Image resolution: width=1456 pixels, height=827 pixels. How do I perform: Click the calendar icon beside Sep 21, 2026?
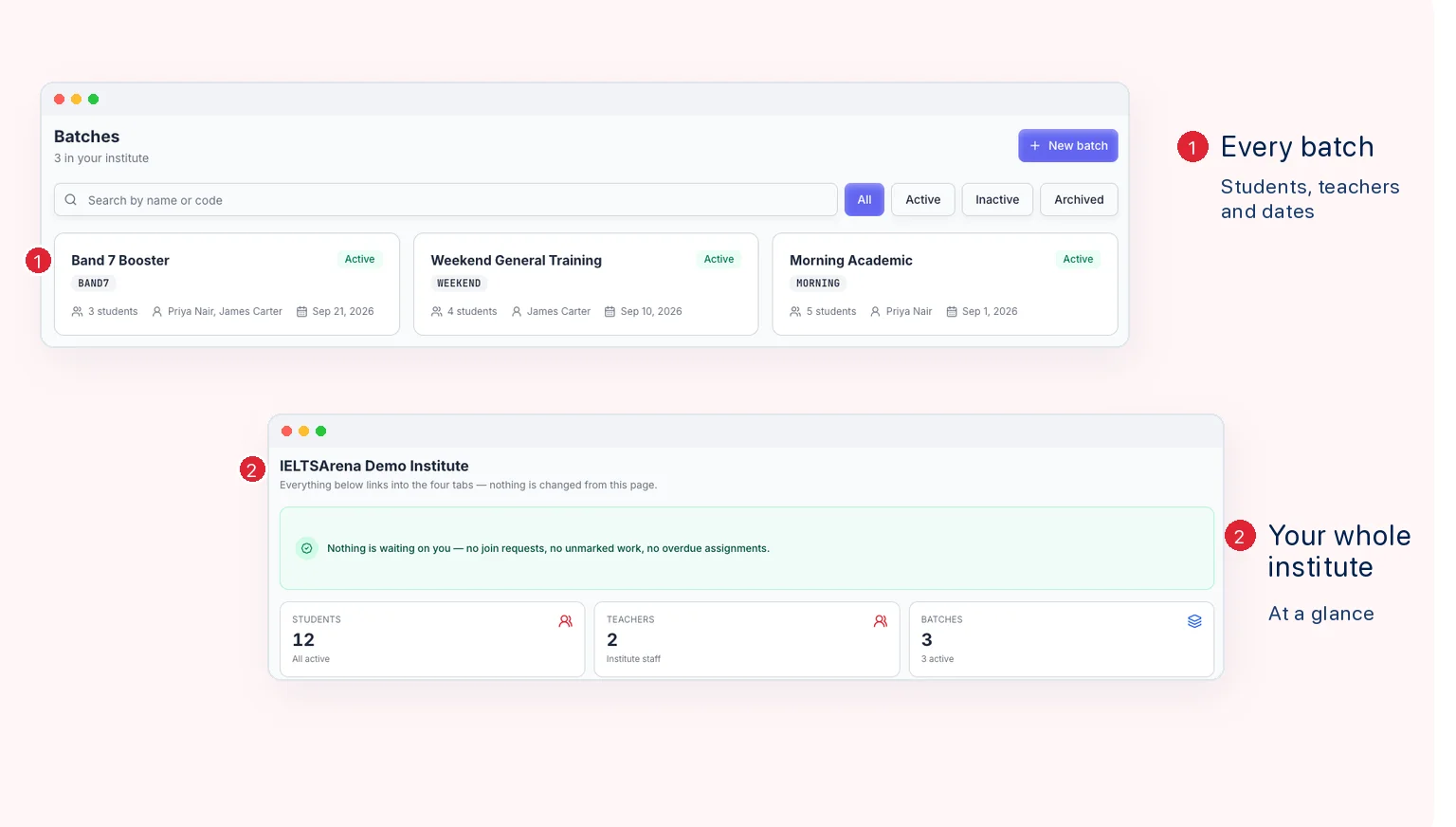point(302,311)
